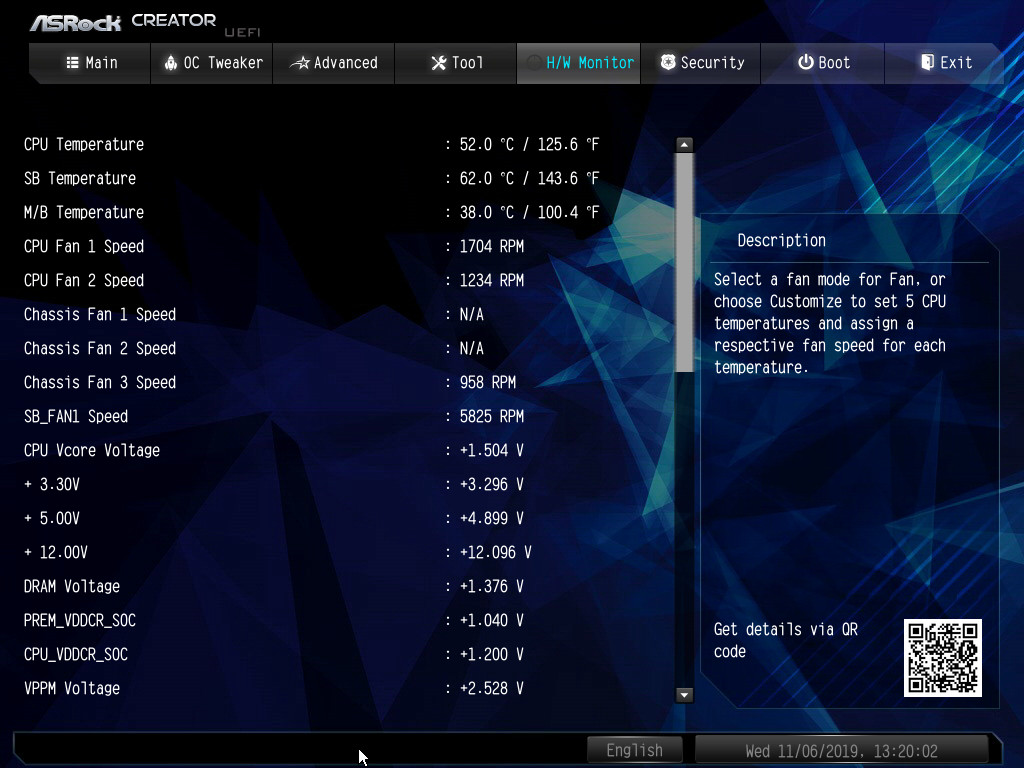Screen dimensions: 1024x768
Task: Click the Exit door icon
Action: (x=927, y=62)
